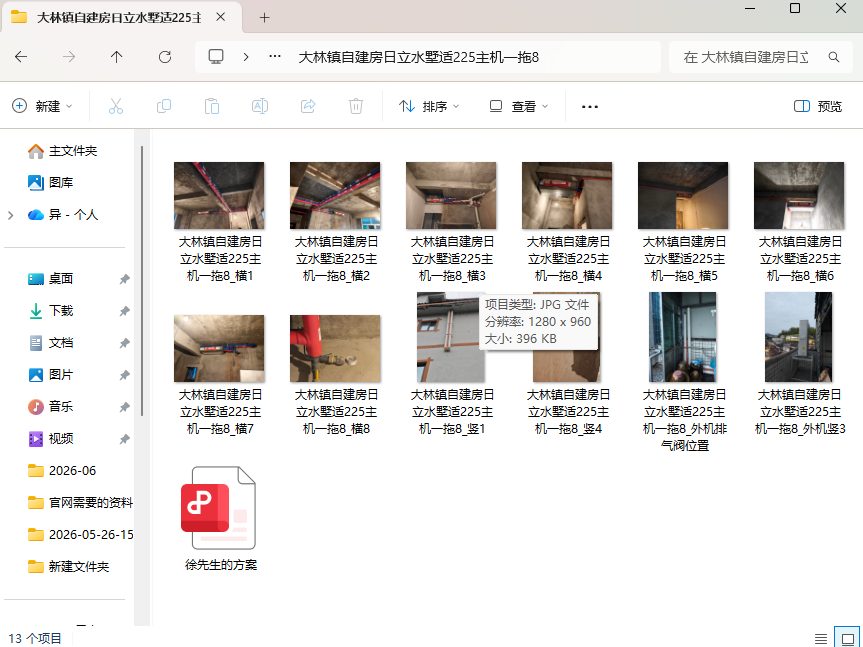Open 官网需要的资料 folder in sidebar
This screenshot has width=863, height=647.
(80, 502)
